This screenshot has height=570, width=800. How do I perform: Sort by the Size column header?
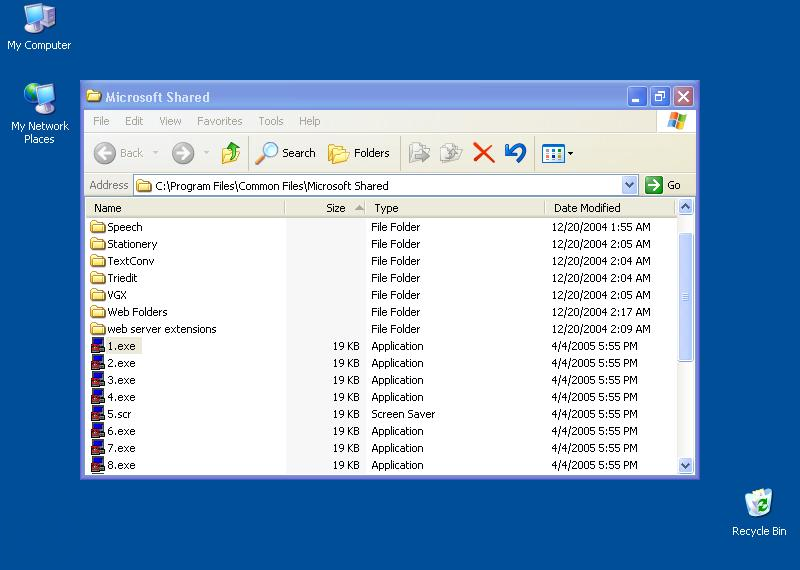point(325,208)
